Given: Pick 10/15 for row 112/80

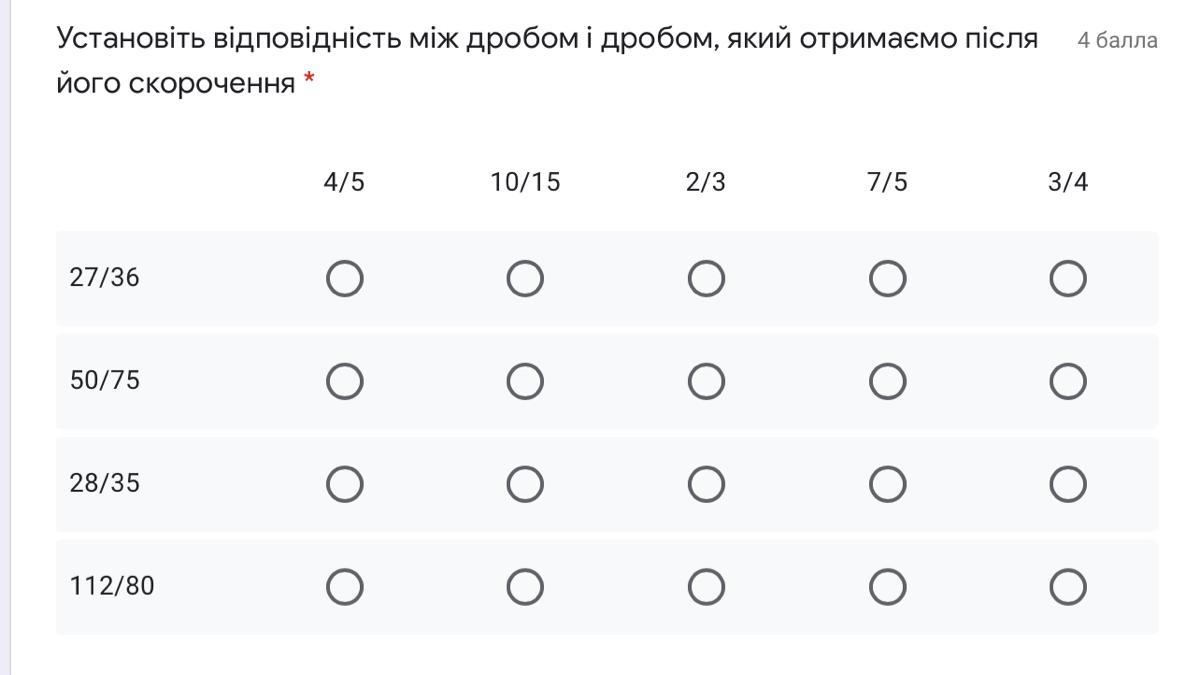Looking at the screenshot, I should coord(525,587).
